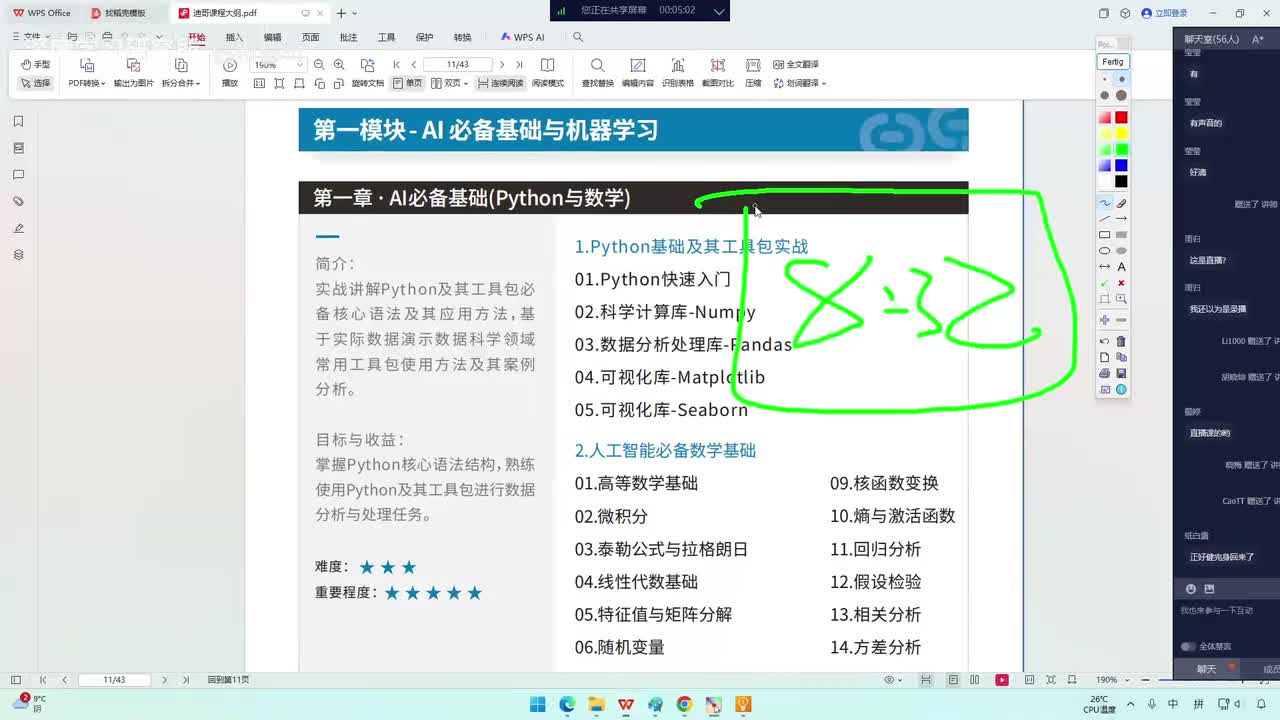
Task: Select the largest pen size dot
Action: click(1121, 95)
